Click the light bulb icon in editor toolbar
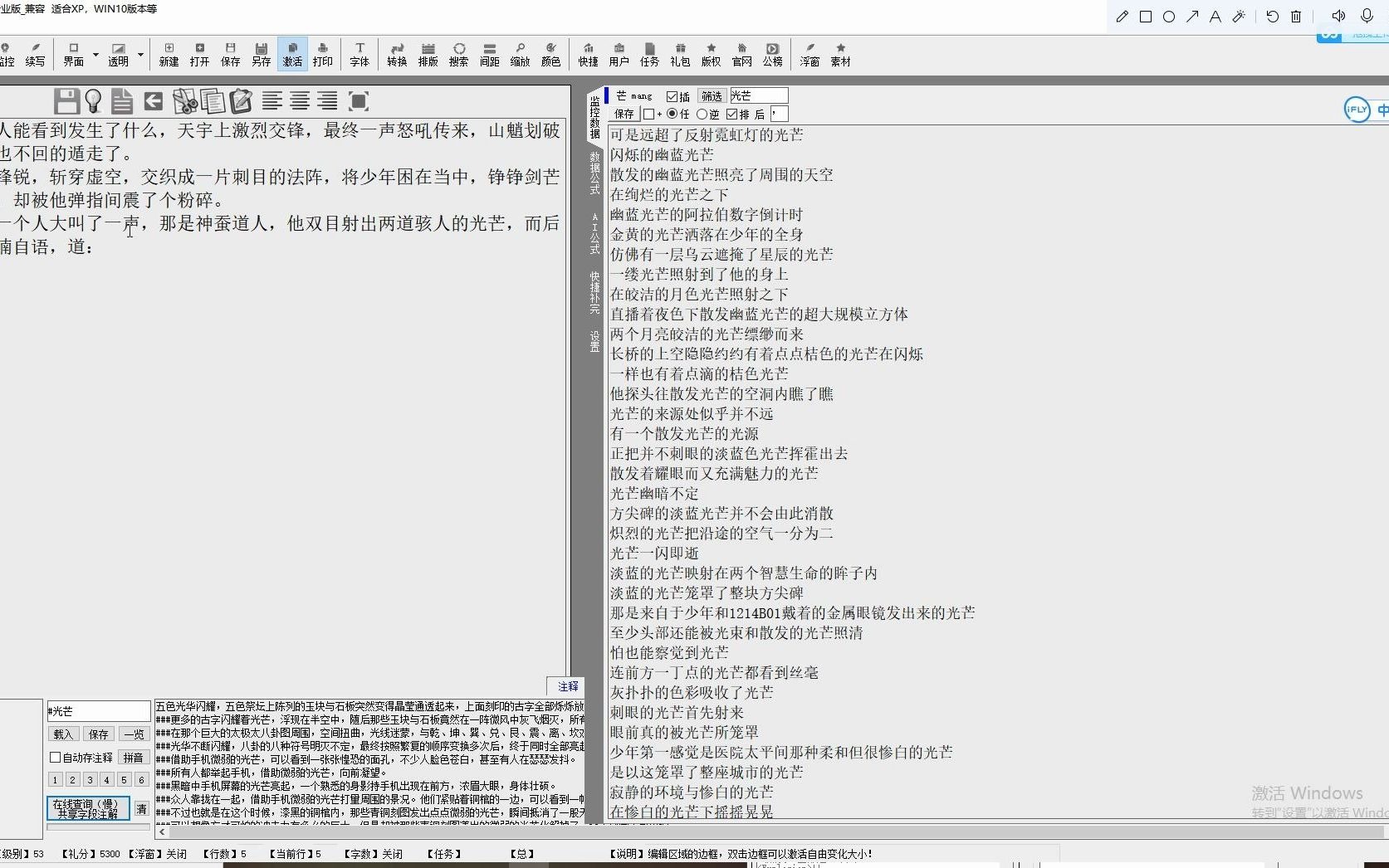The width and height of the screenshot is (1389, 868). click(x=94, y=101)
